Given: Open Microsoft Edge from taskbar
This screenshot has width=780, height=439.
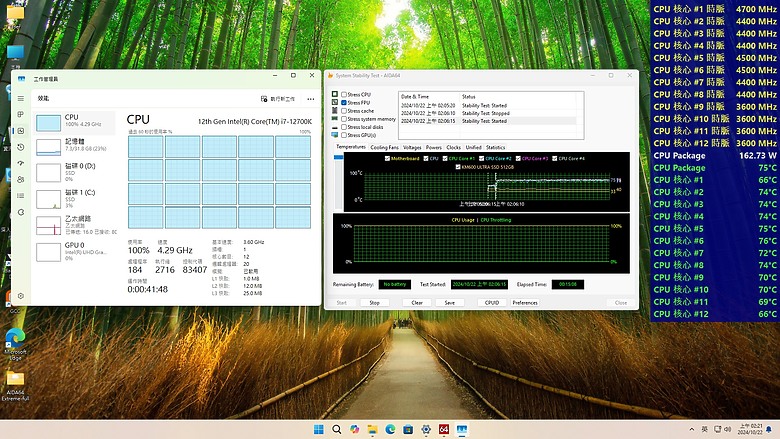Looking at the screenshot, I should tap(390, 430).
